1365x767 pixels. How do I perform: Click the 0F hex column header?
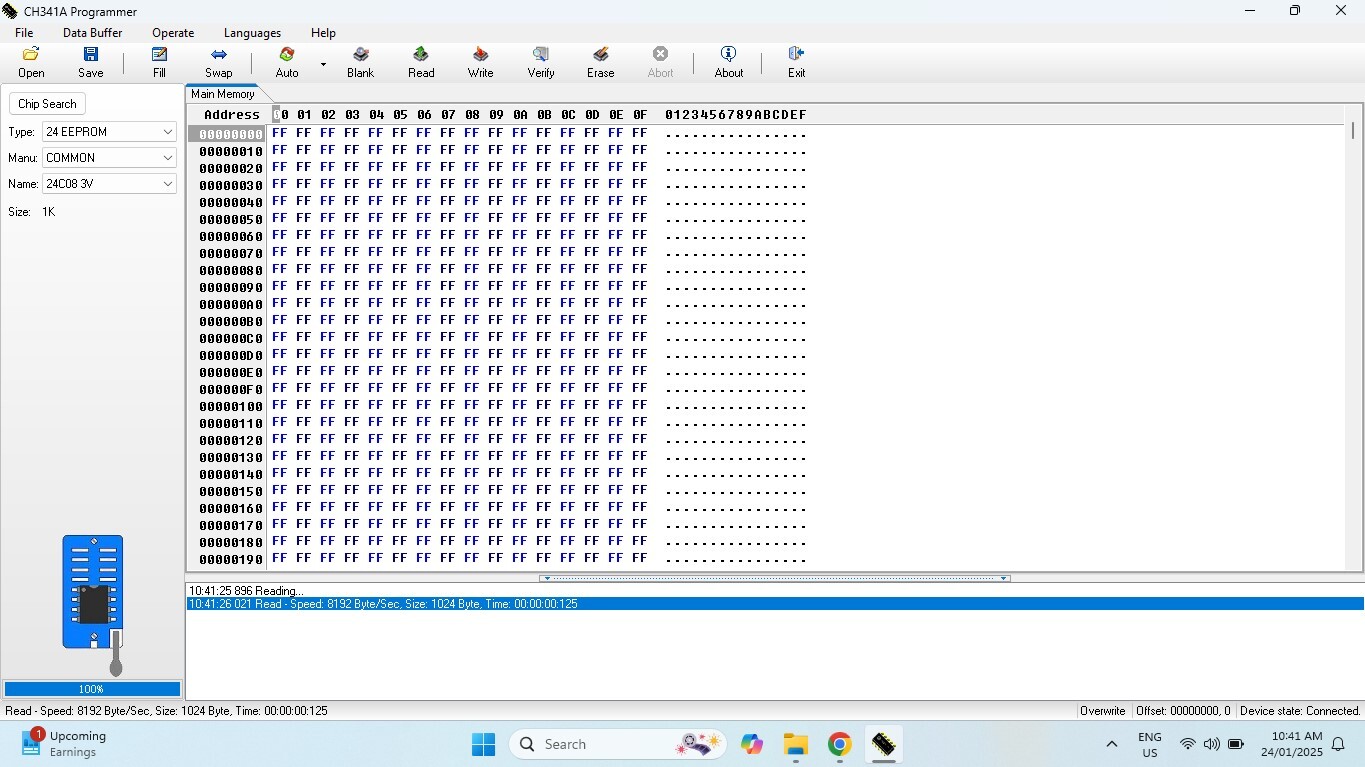(640, 115)
